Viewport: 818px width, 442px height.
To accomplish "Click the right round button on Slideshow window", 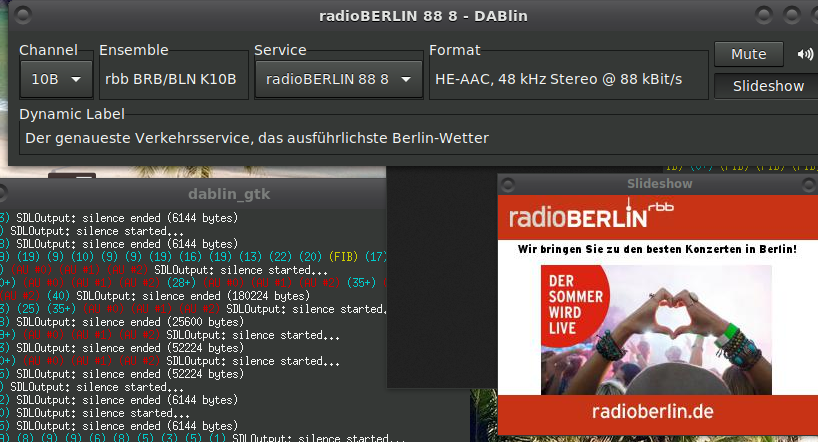I will click(808, 184).
